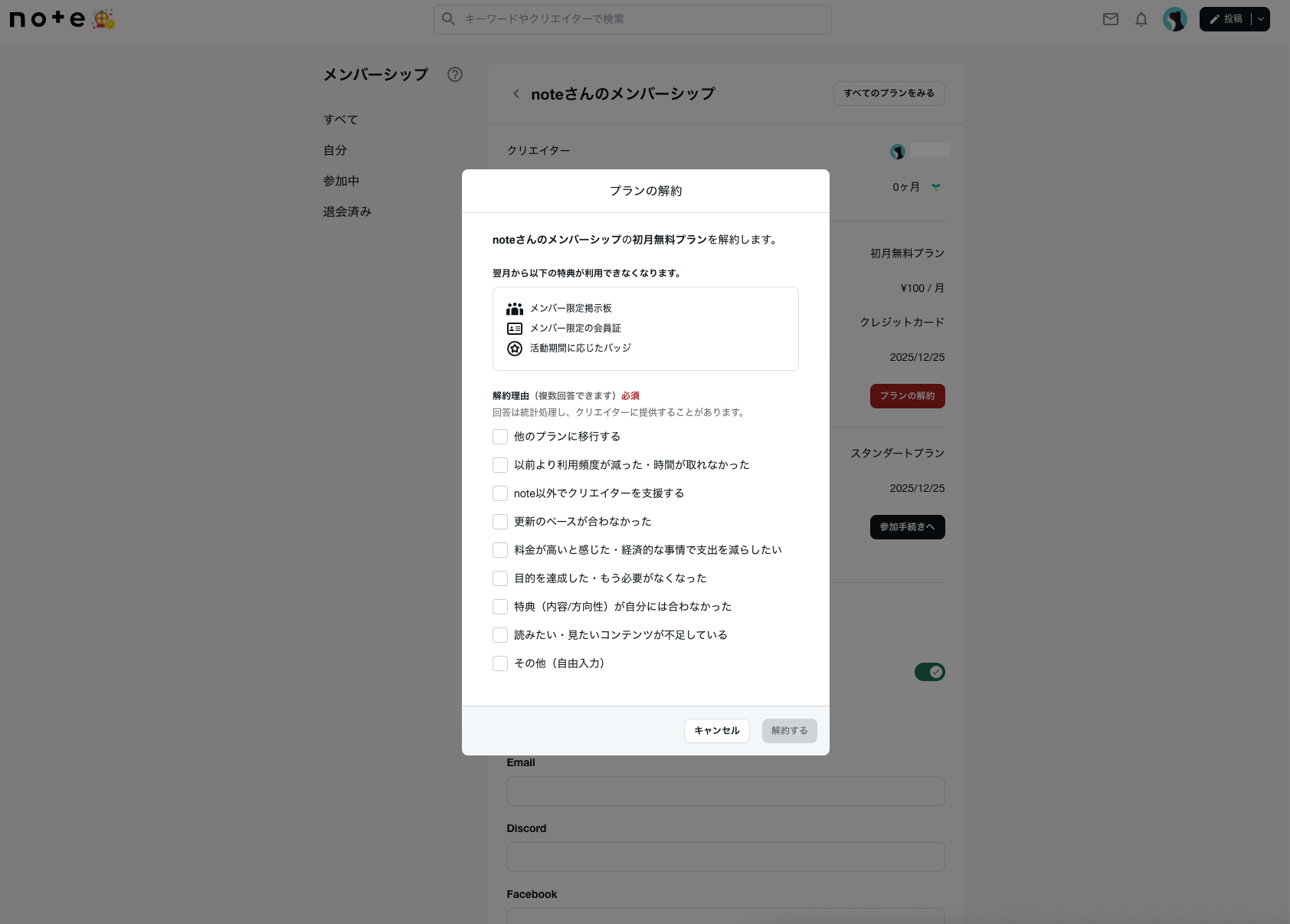Open the user avatar menu
This screenshot has width=1290, height=924.
1174,19
